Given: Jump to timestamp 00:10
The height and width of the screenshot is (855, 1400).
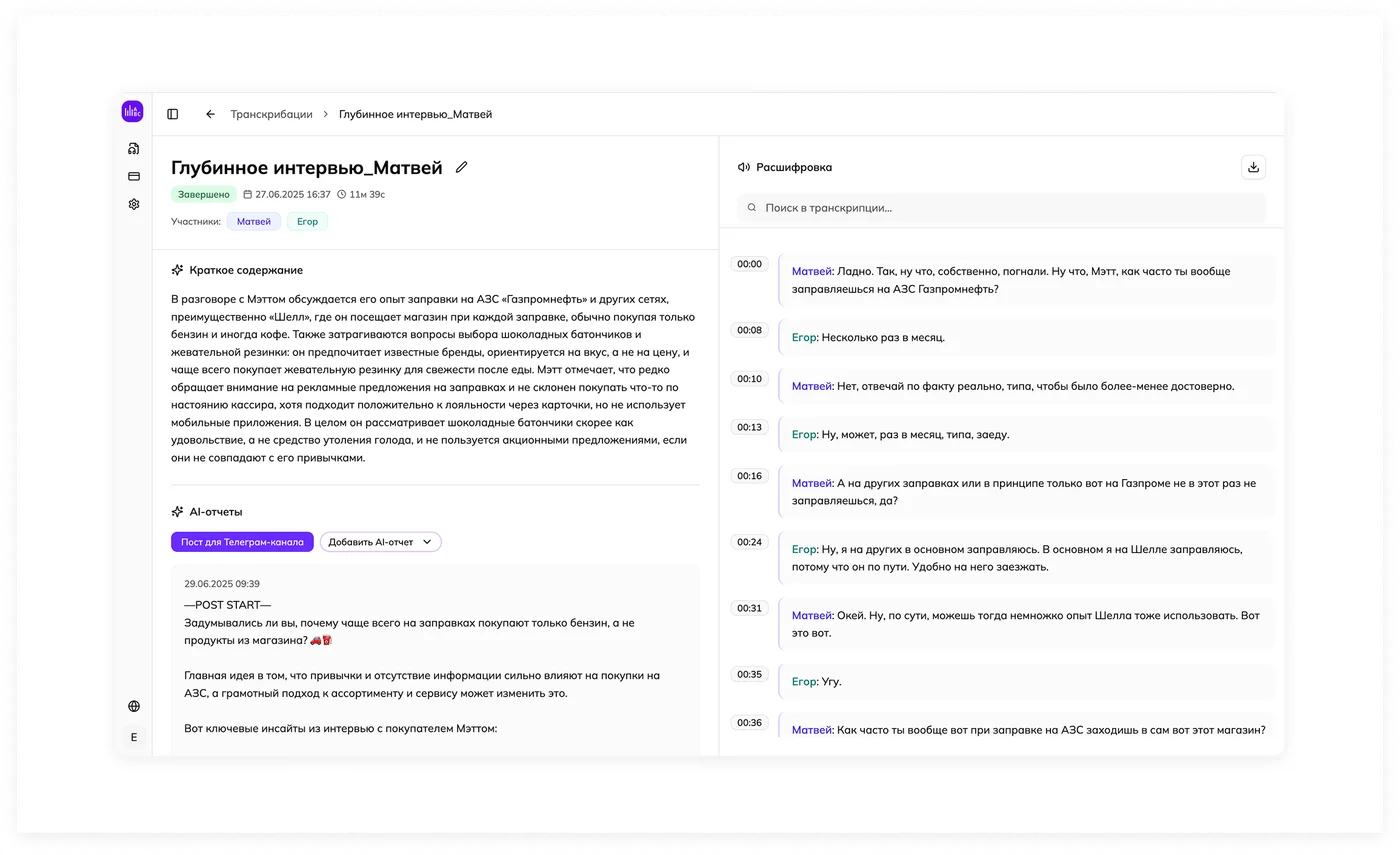Looking at the screenshot, I should [x=749, y=379].
